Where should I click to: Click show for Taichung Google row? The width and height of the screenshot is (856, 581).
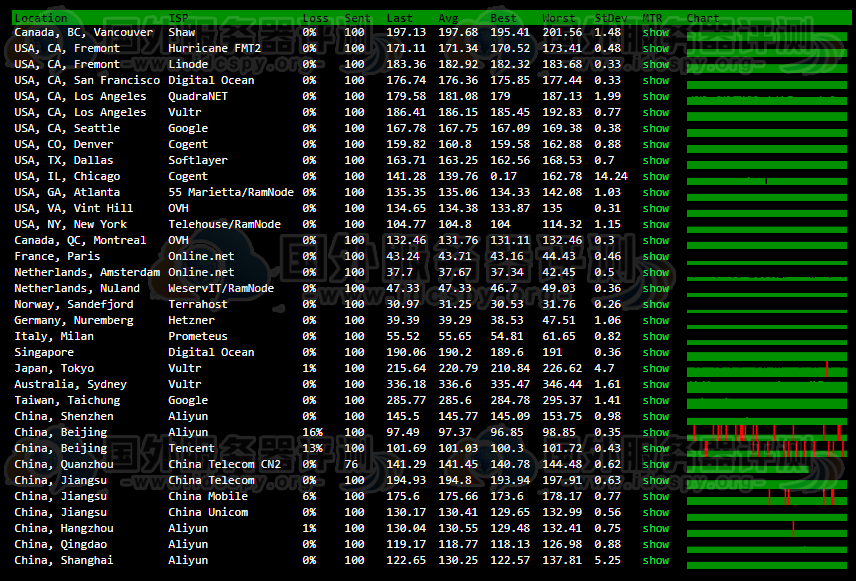point(656,400)
